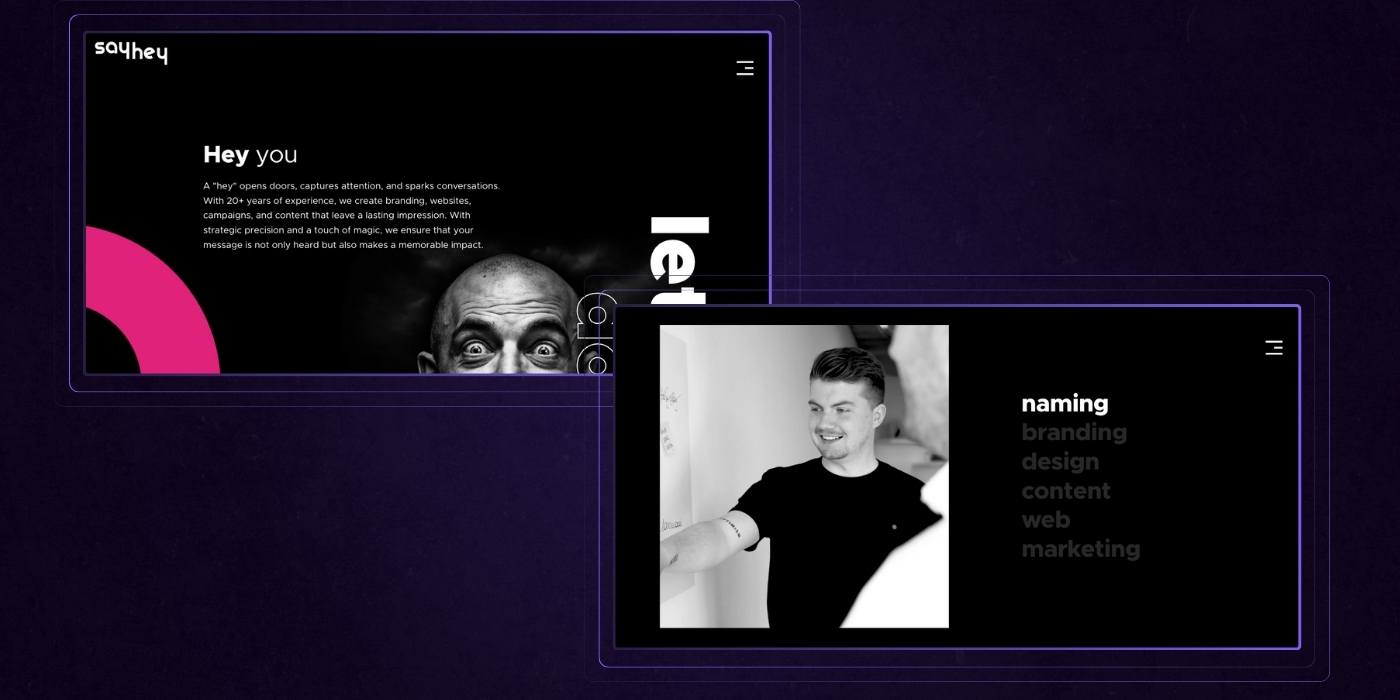1400x700 pixels.
Task: Click the intro paragraph starting with A "hey" opens doors
Action: pos(351,215)
